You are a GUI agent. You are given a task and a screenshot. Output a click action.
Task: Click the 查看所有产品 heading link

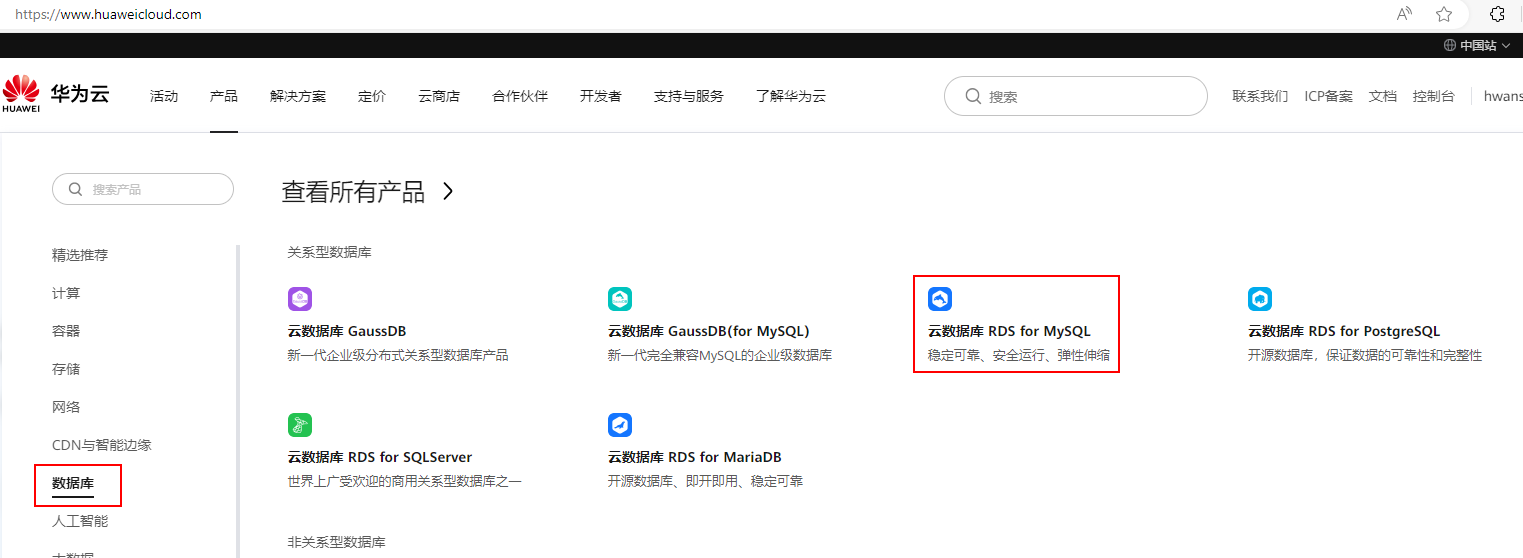pos(353,191)
